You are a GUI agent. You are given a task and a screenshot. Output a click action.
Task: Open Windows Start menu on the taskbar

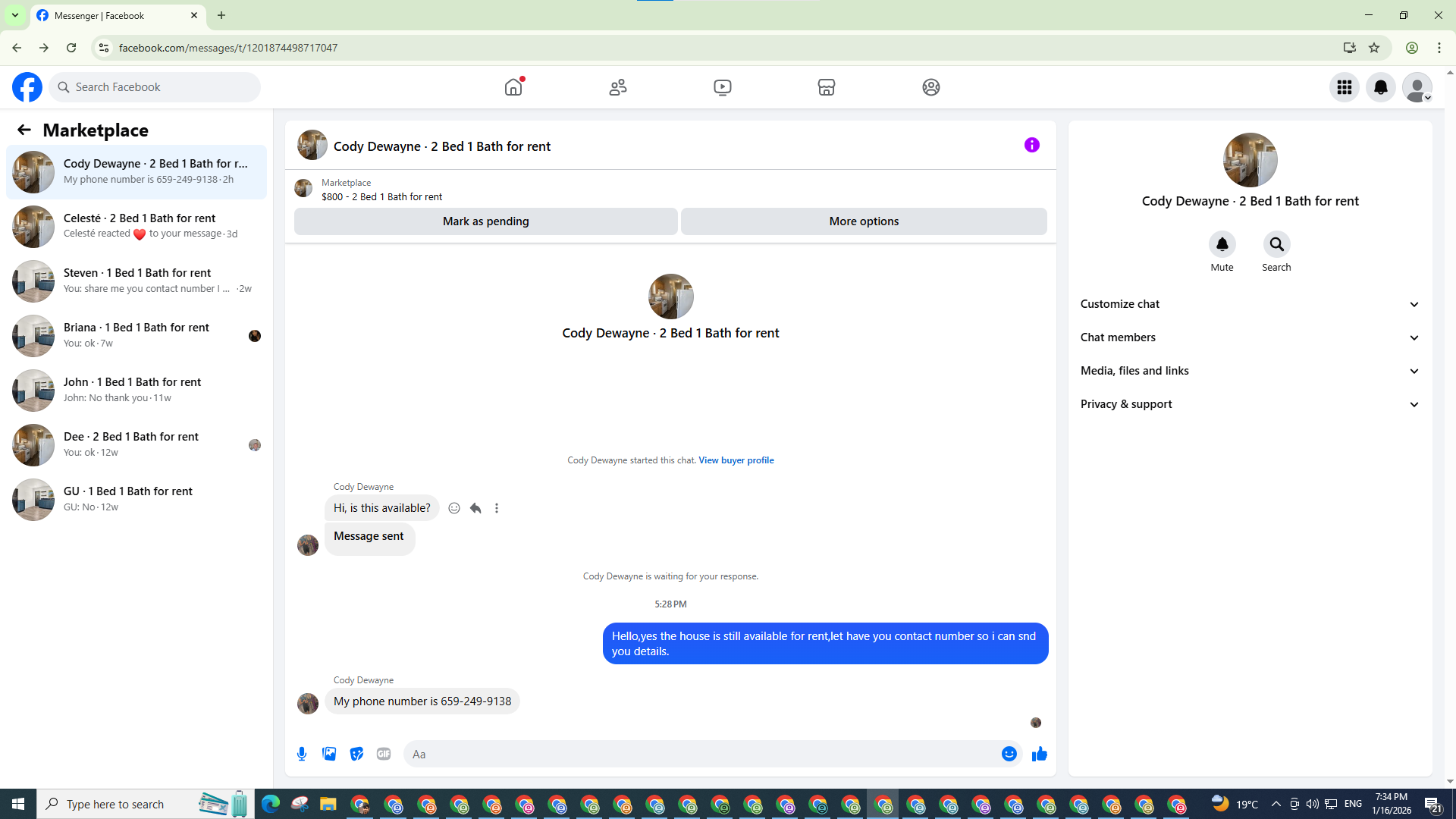[18, 804]
